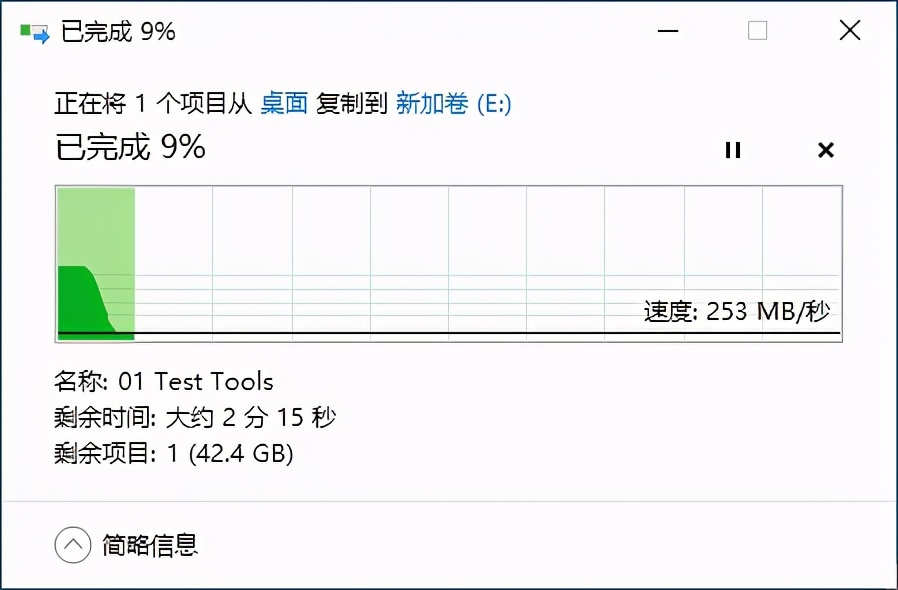
Task: Click the pause bars above the graph
Action: [x=733, y=150]
